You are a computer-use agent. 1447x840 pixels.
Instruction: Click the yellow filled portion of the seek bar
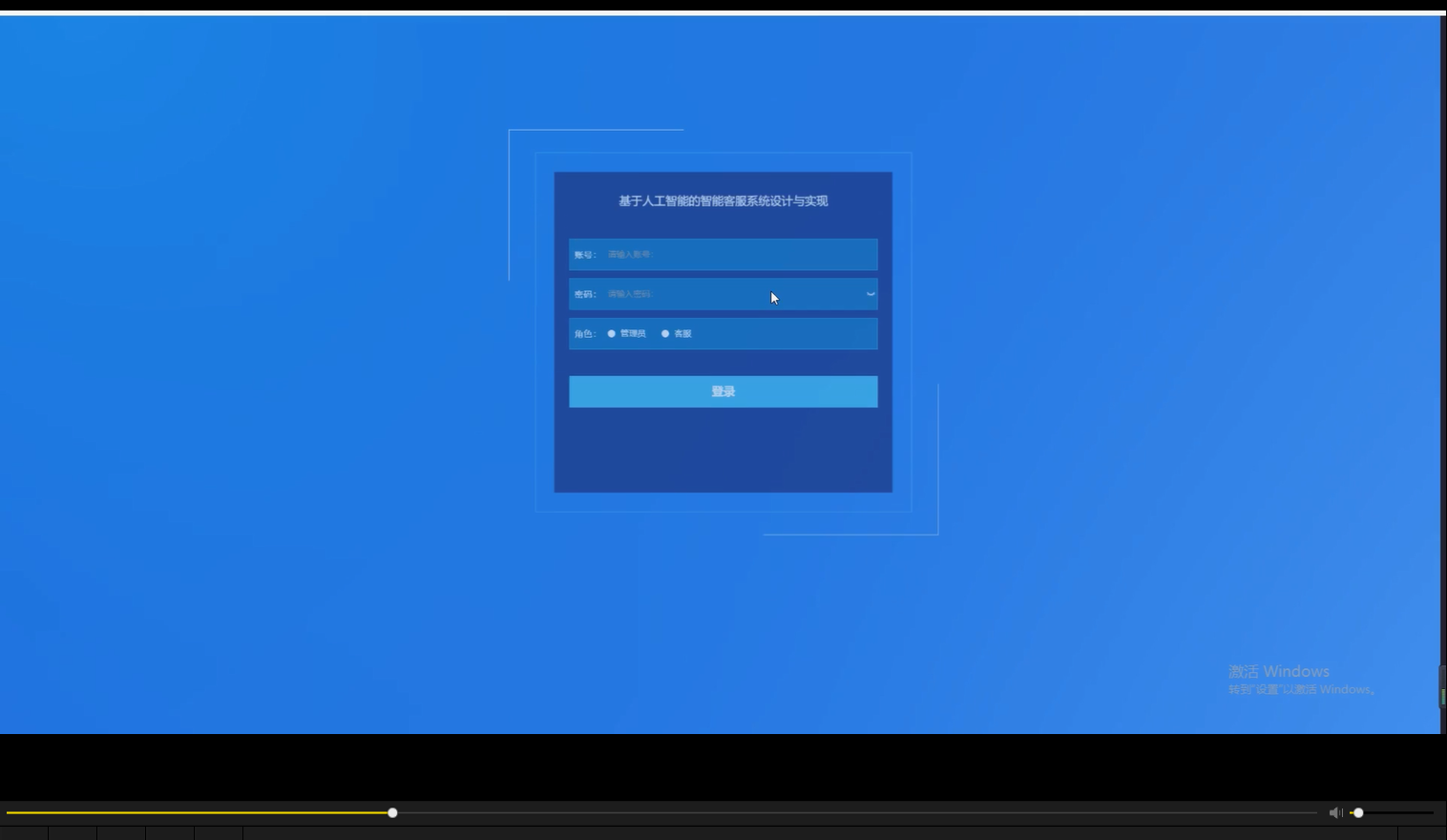[191, 811]
